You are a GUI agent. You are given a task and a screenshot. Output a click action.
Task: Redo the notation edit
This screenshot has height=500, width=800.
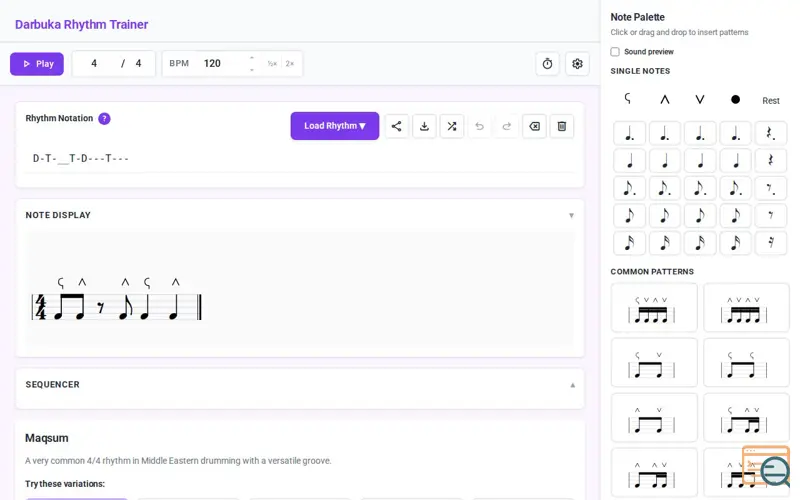507,126
